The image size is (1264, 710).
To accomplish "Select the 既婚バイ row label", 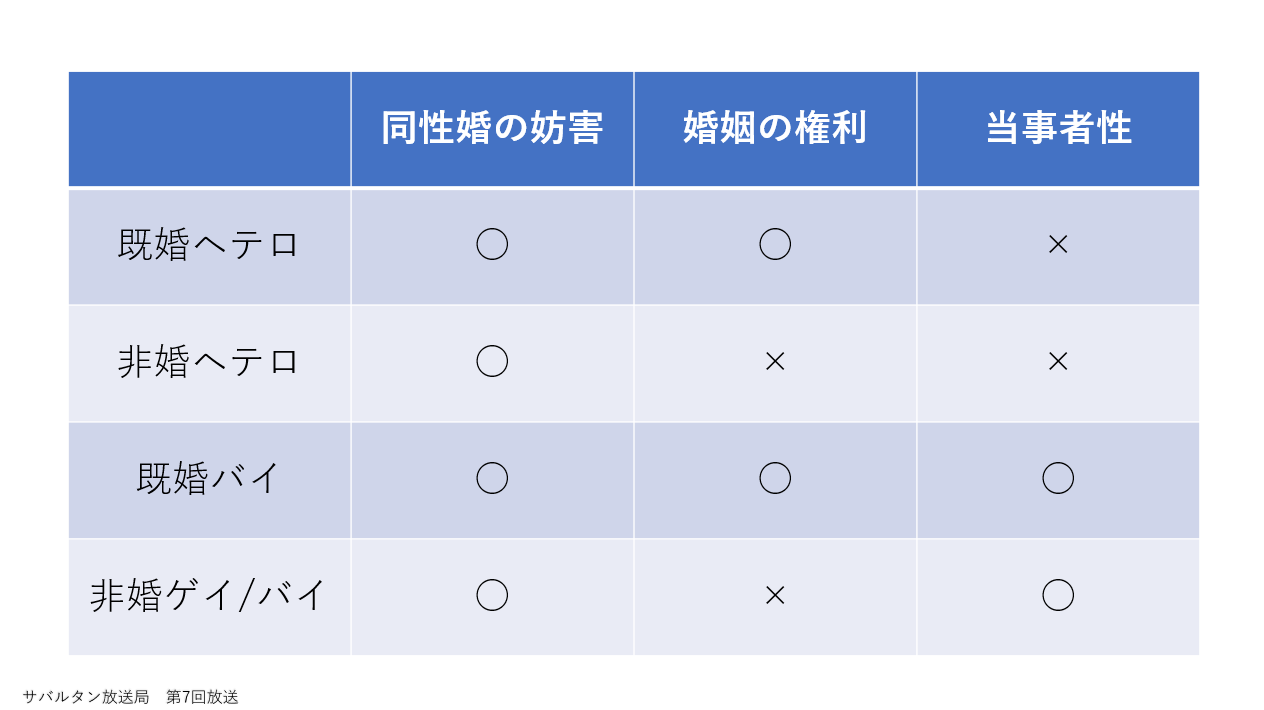I will (x=209, y=478).
